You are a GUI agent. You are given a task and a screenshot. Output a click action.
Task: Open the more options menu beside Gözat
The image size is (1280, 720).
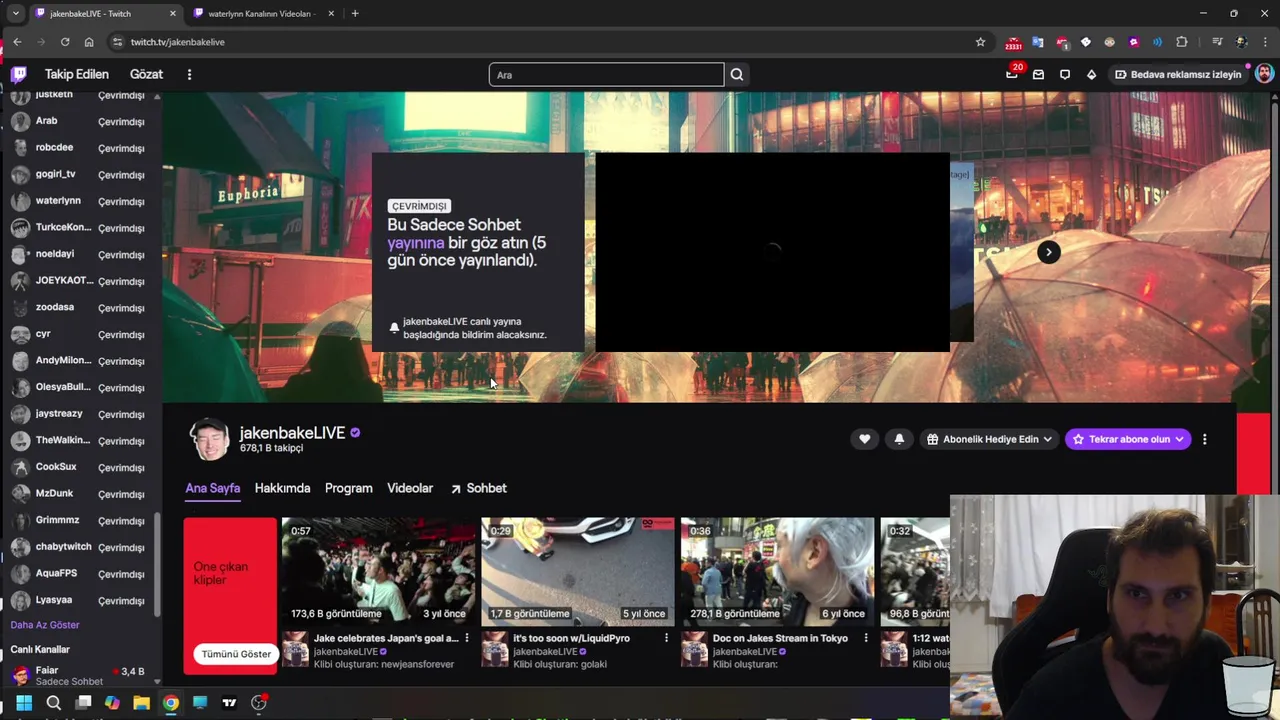[189, 74]
